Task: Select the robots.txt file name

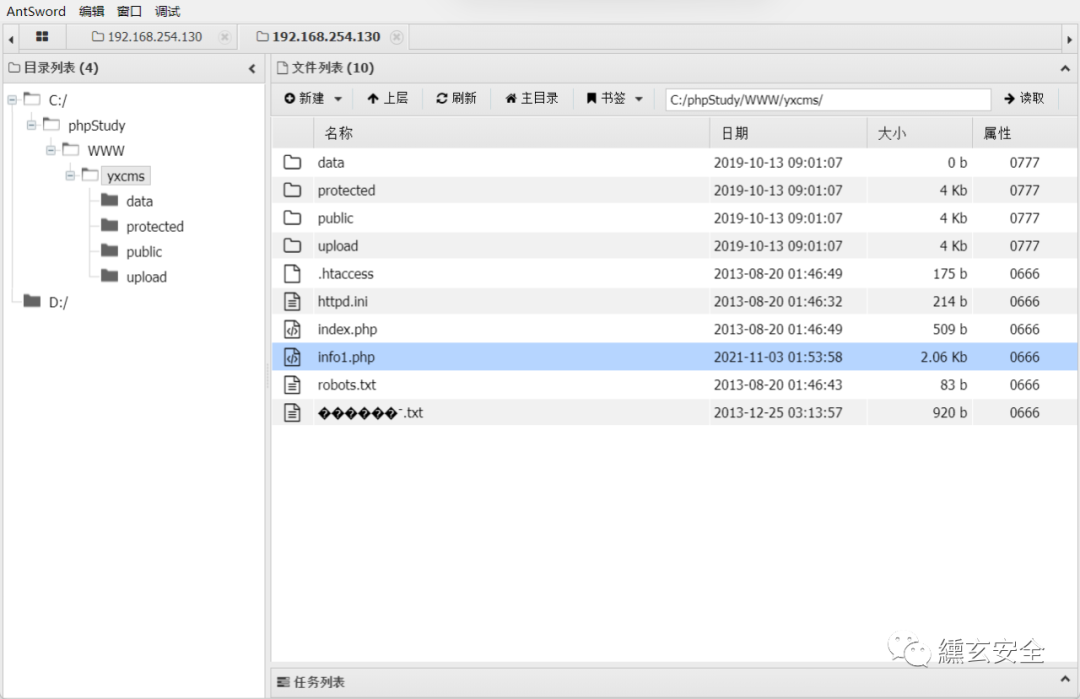Action: tap(346, 384)
